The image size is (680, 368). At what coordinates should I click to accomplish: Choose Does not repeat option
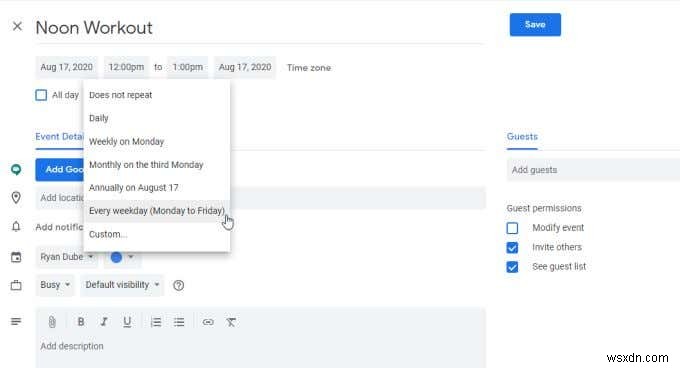[157, 95]
